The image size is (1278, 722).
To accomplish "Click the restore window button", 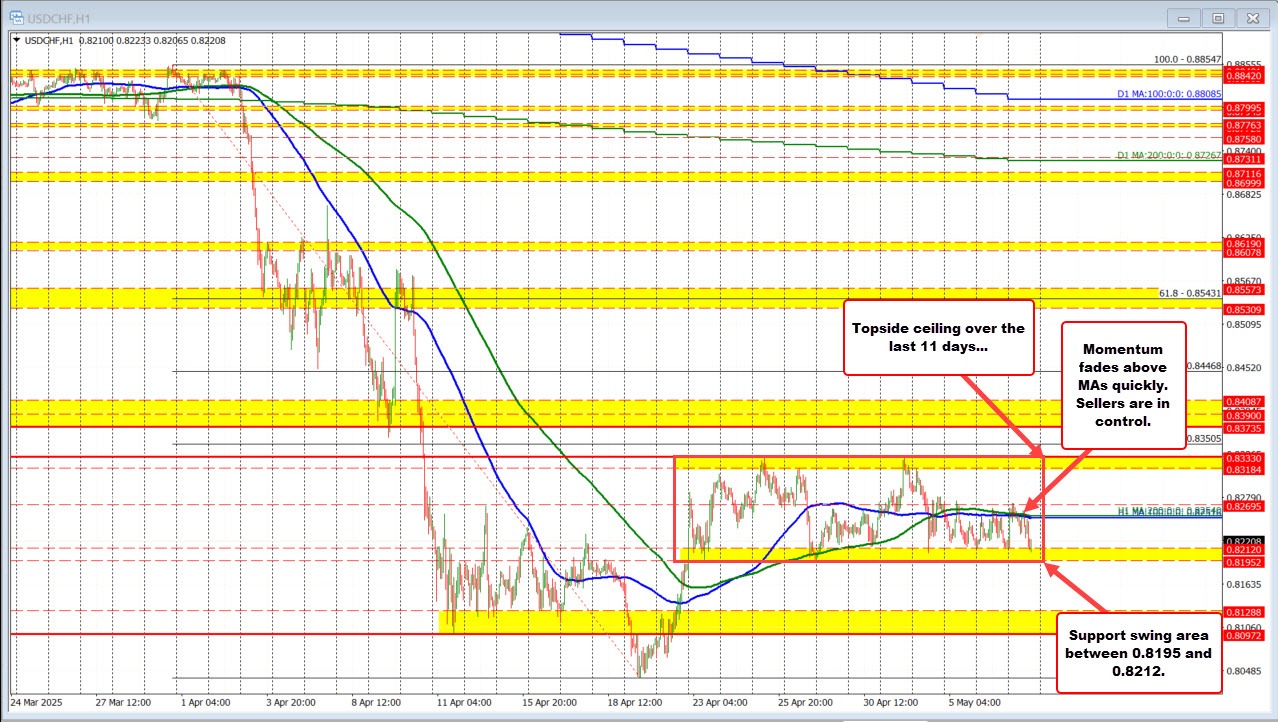I will click(x=1218, y=17).
